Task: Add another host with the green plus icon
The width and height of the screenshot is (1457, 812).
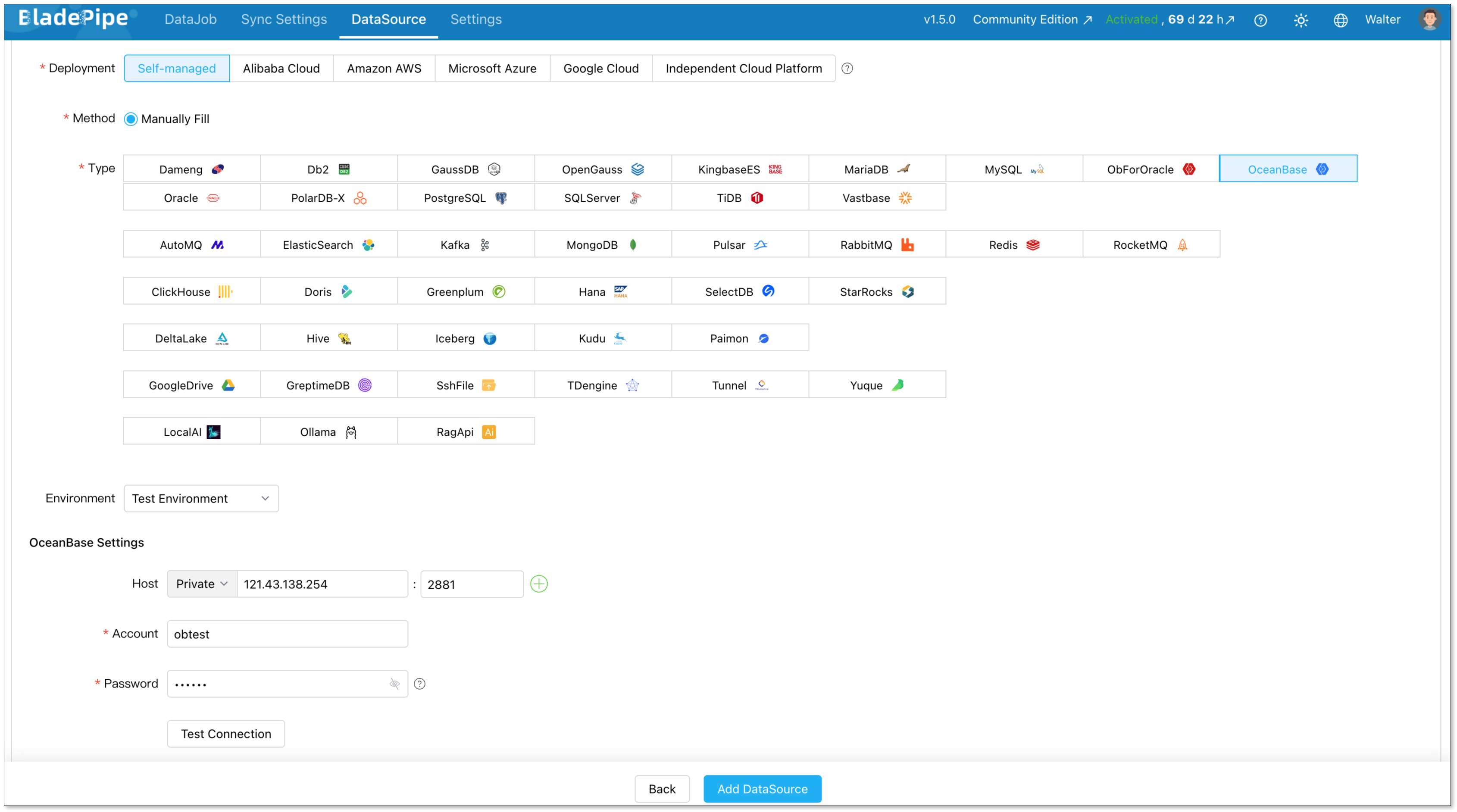Action: tap(539, 584)
